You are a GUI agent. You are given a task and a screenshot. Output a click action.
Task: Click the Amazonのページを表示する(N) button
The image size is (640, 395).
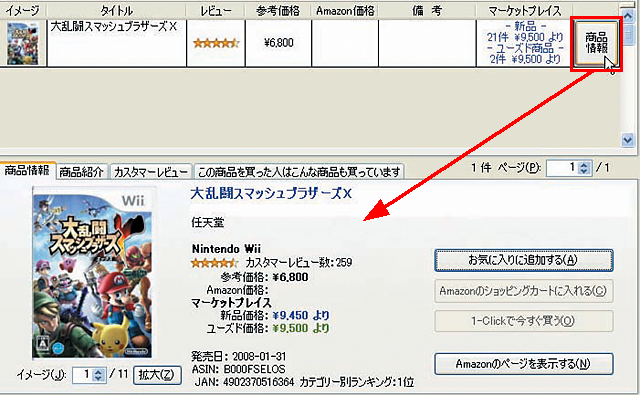[x=524, y=364]
